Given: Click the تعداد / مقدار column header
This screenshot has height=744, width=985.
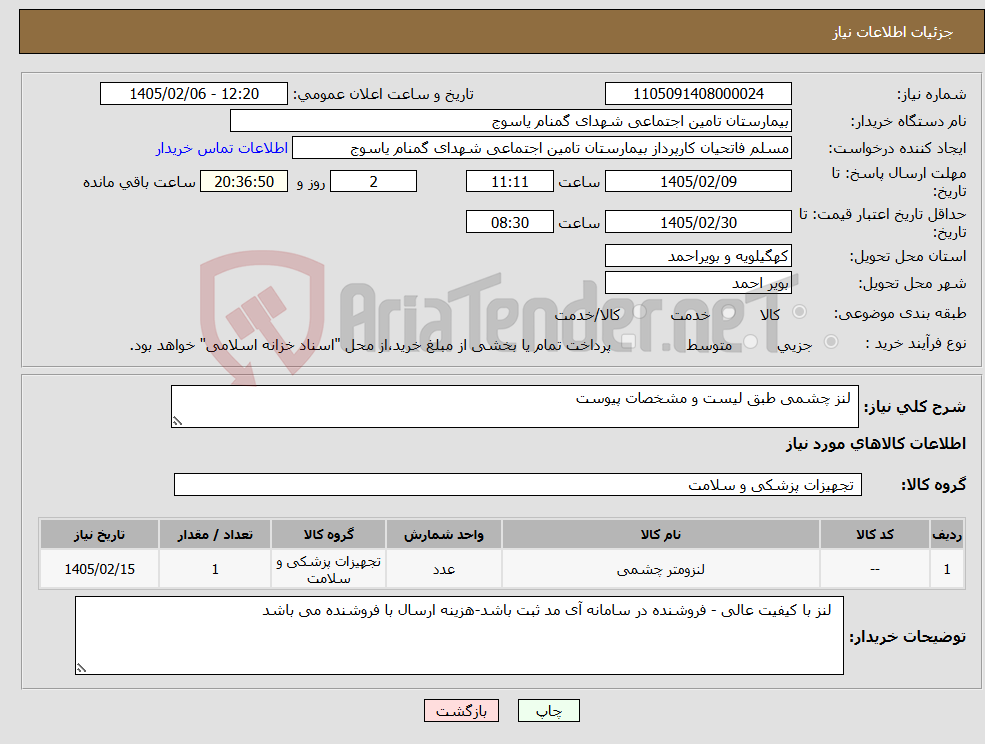Looking at the screenshot, I should click(x=215, y=534).
